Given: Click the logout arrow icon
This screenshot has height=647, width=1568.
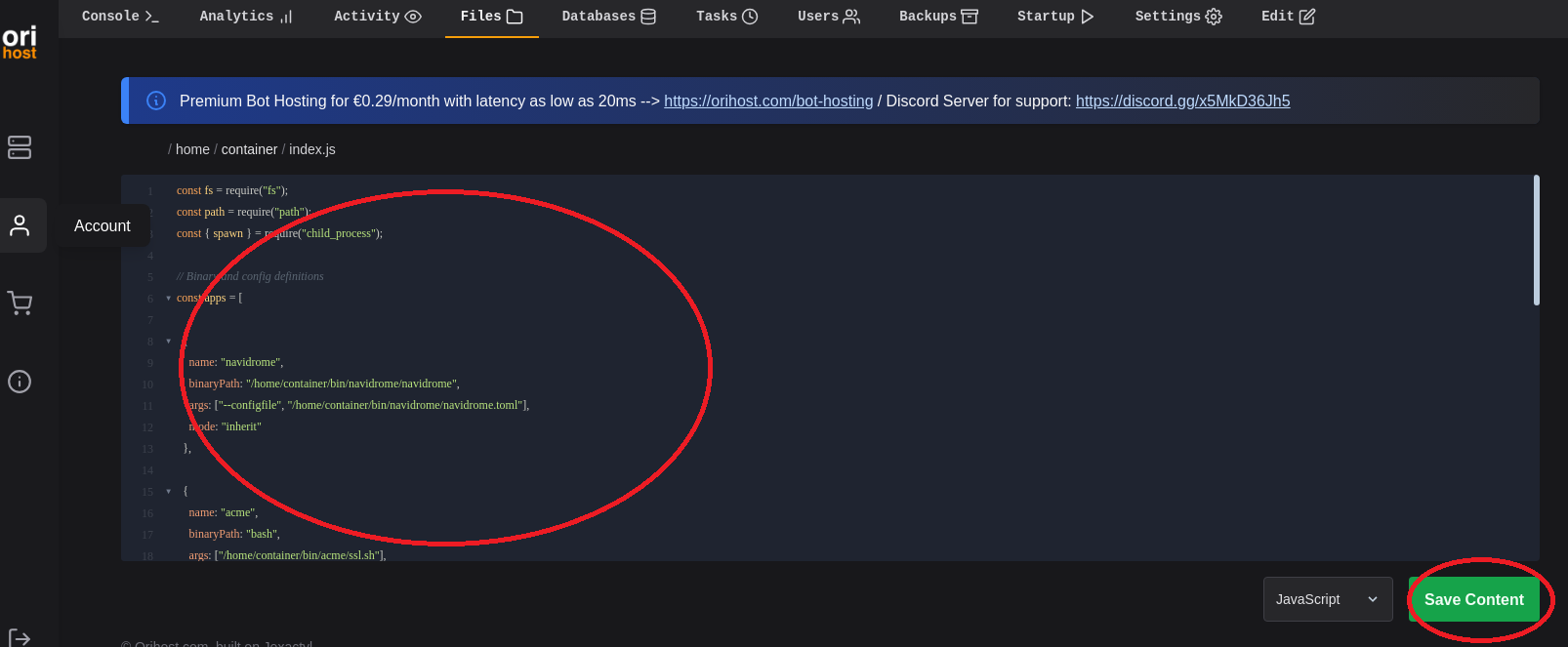Looking at the screenshot, I should pos(20,638).
